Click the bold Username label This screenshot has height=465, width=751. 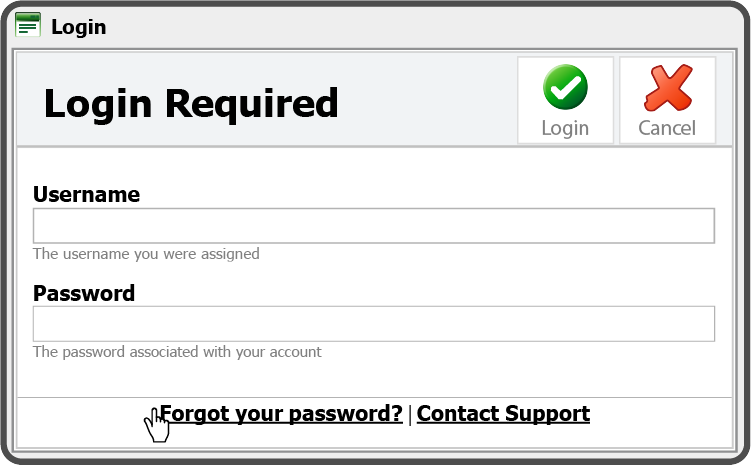pos(86,194)
